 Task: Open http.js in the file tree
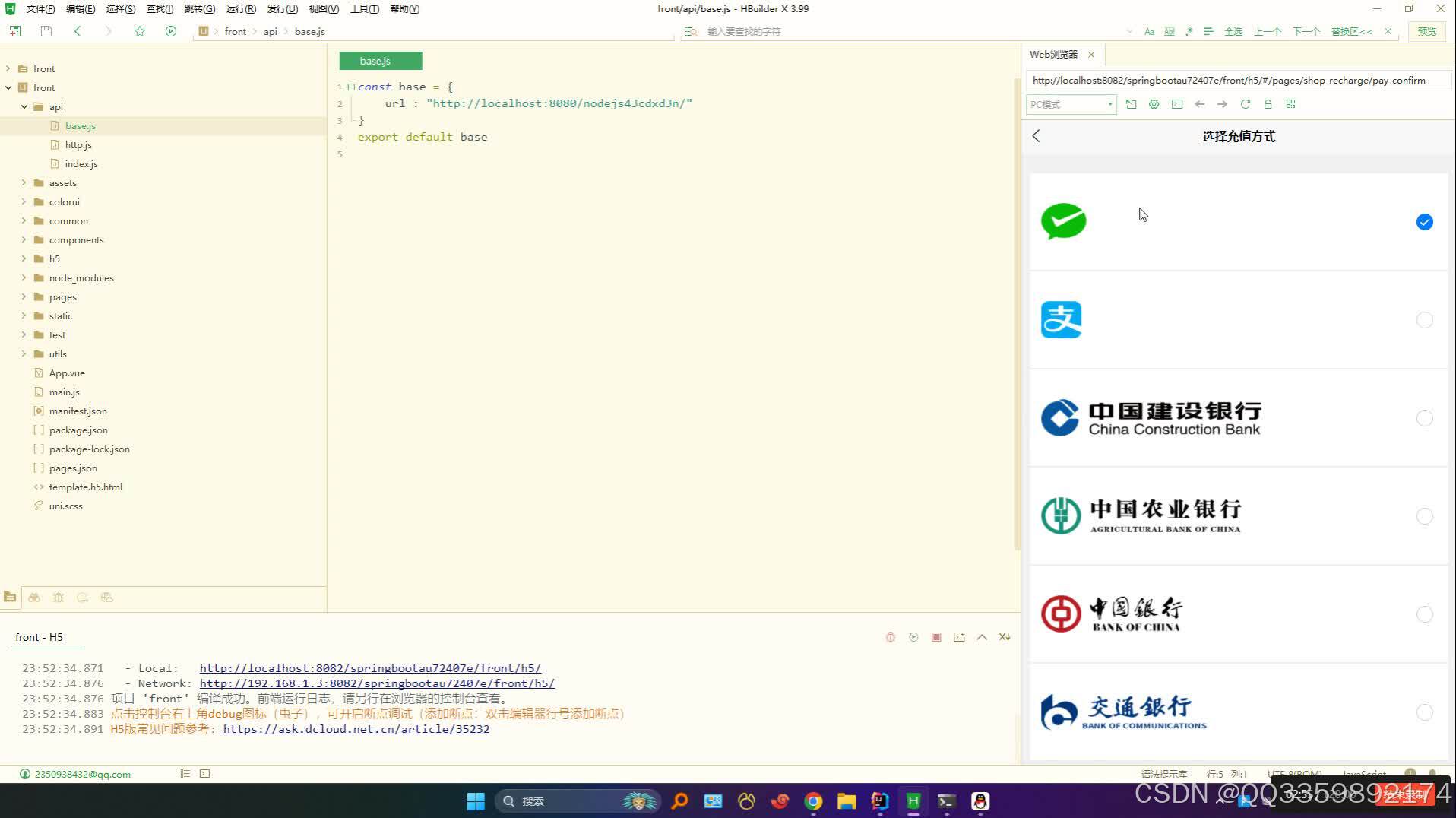(78, 144)
